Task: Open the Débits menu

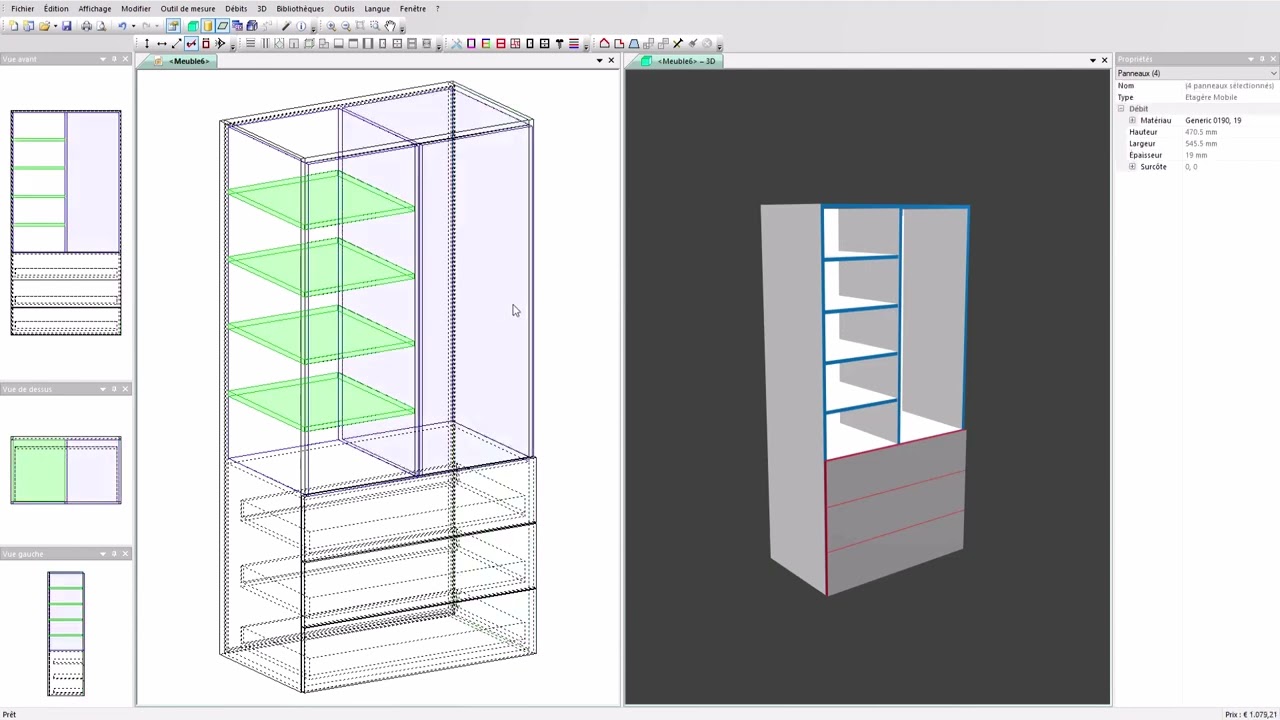Action: pos(236,9)
